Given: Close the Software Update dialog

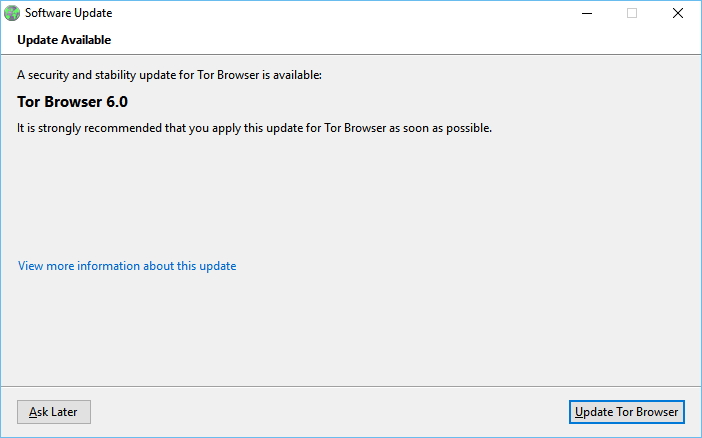Looking at the screenshot, I should pos(678,14).
